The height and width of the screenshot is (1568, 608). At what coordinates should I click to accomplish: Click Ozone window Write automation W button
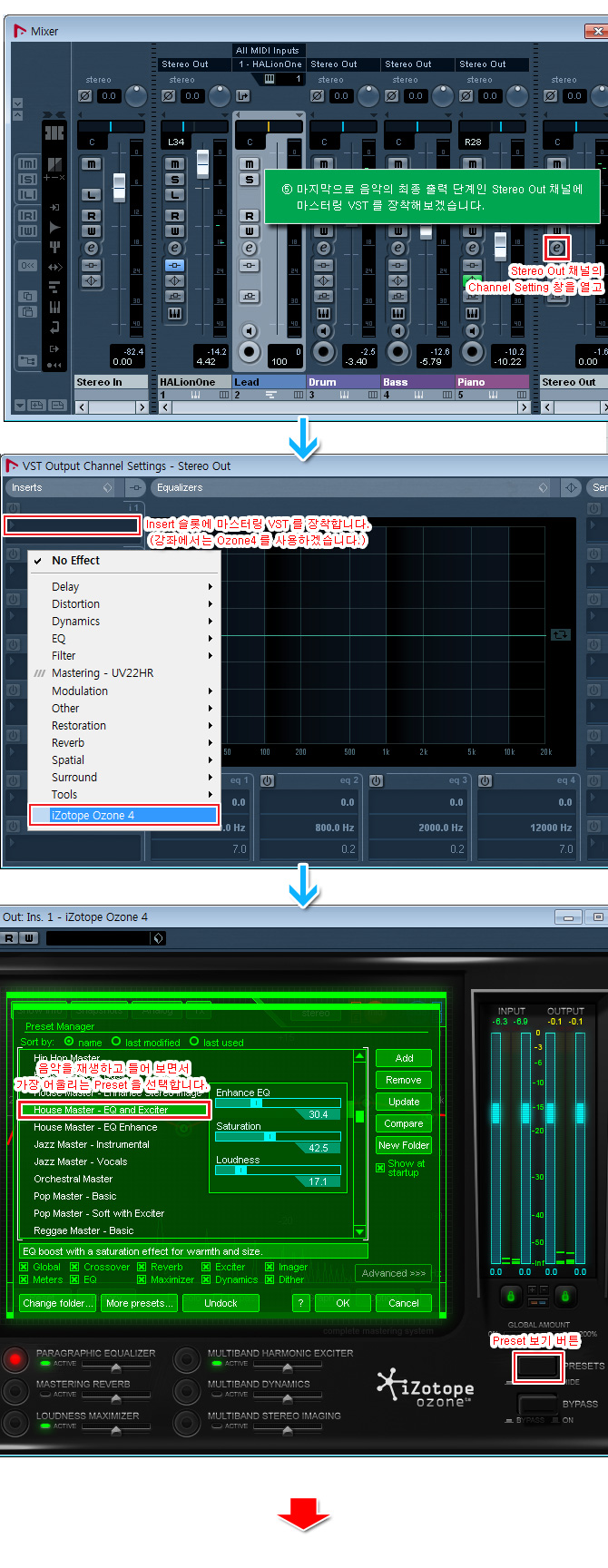tap(27, 938)
